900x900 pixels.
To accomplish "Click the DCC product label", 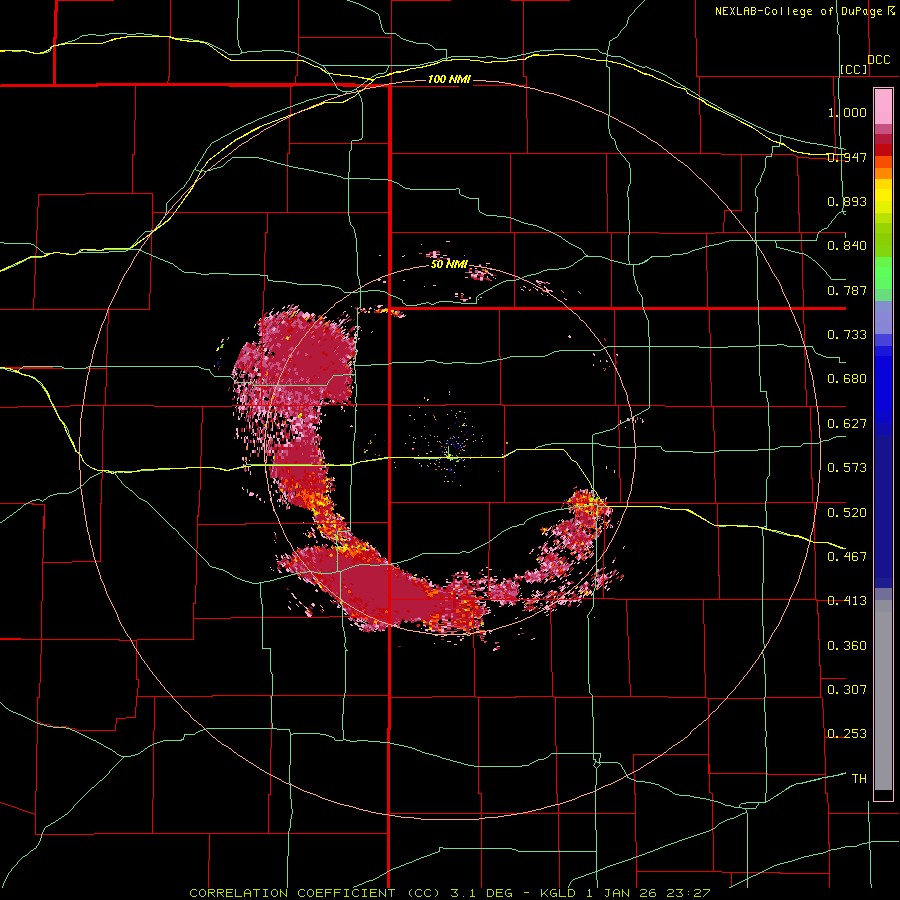I will tap(879, 60).
